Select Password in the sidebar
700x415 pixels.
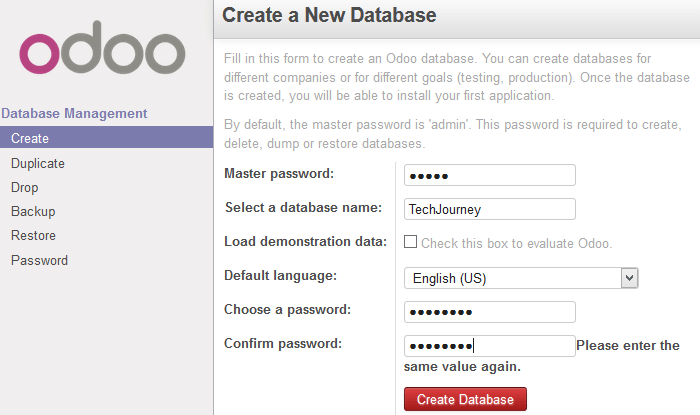coord(39,260)
